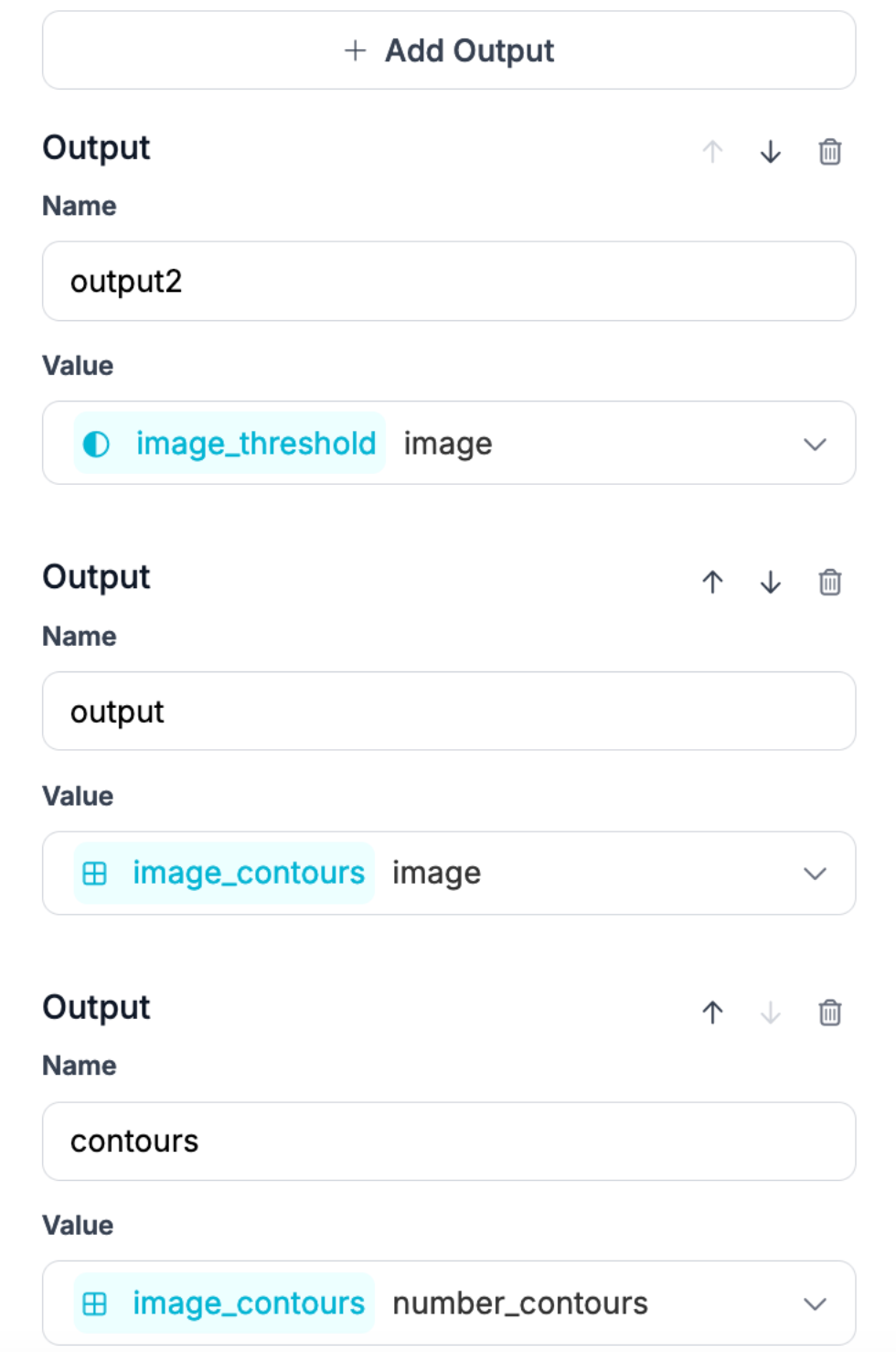Image resolution: width=896 pixels, height=1352 pixels.
Task: Edit the output2 name field
Action: (x=448, y=282)
